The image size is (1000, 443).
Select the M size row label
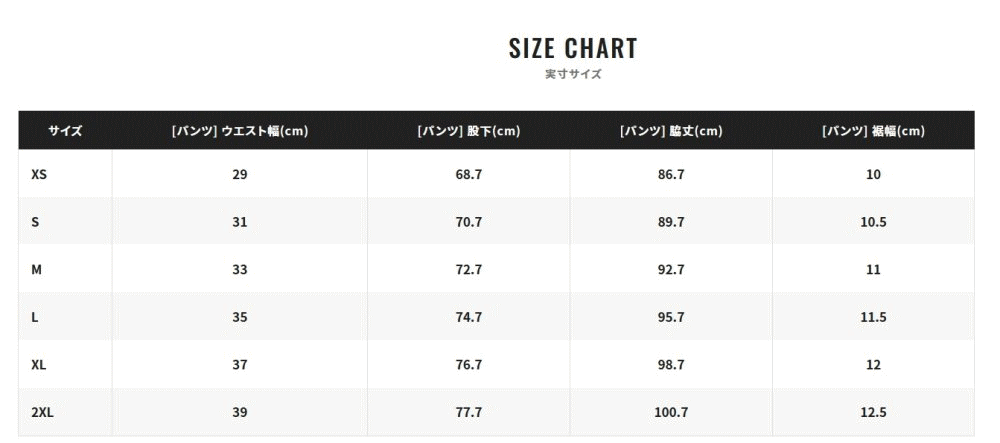tap(36, 270)
